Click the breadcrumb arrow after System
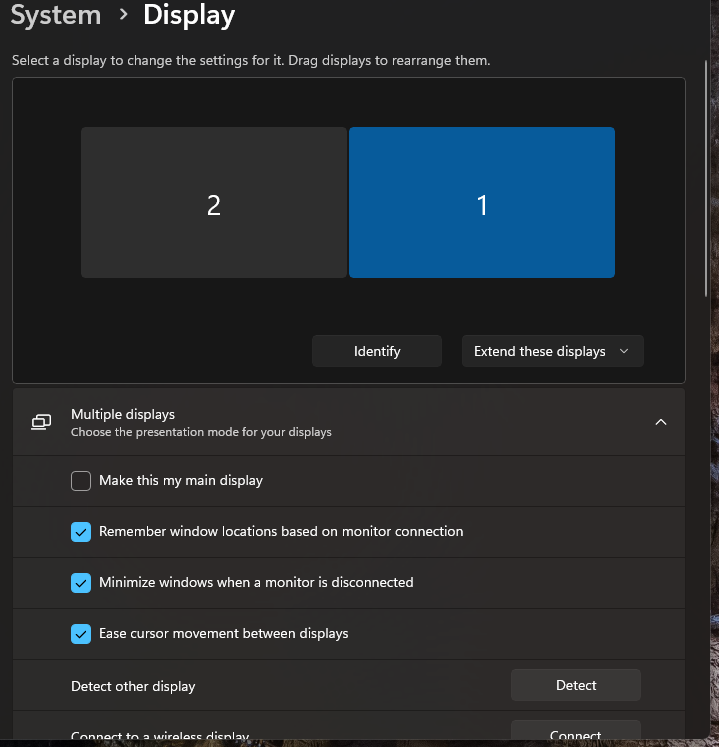The width and height of the screenshot is (719, 747). (x=122, y=16)
